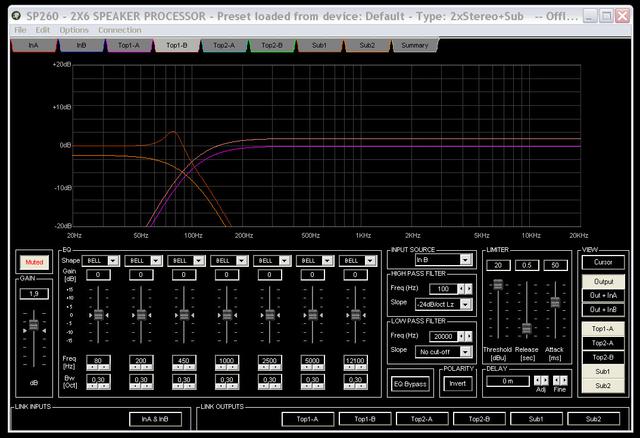Click the main Gain fader handle
This screenshot has width=640, height=438.
(33, 325)
